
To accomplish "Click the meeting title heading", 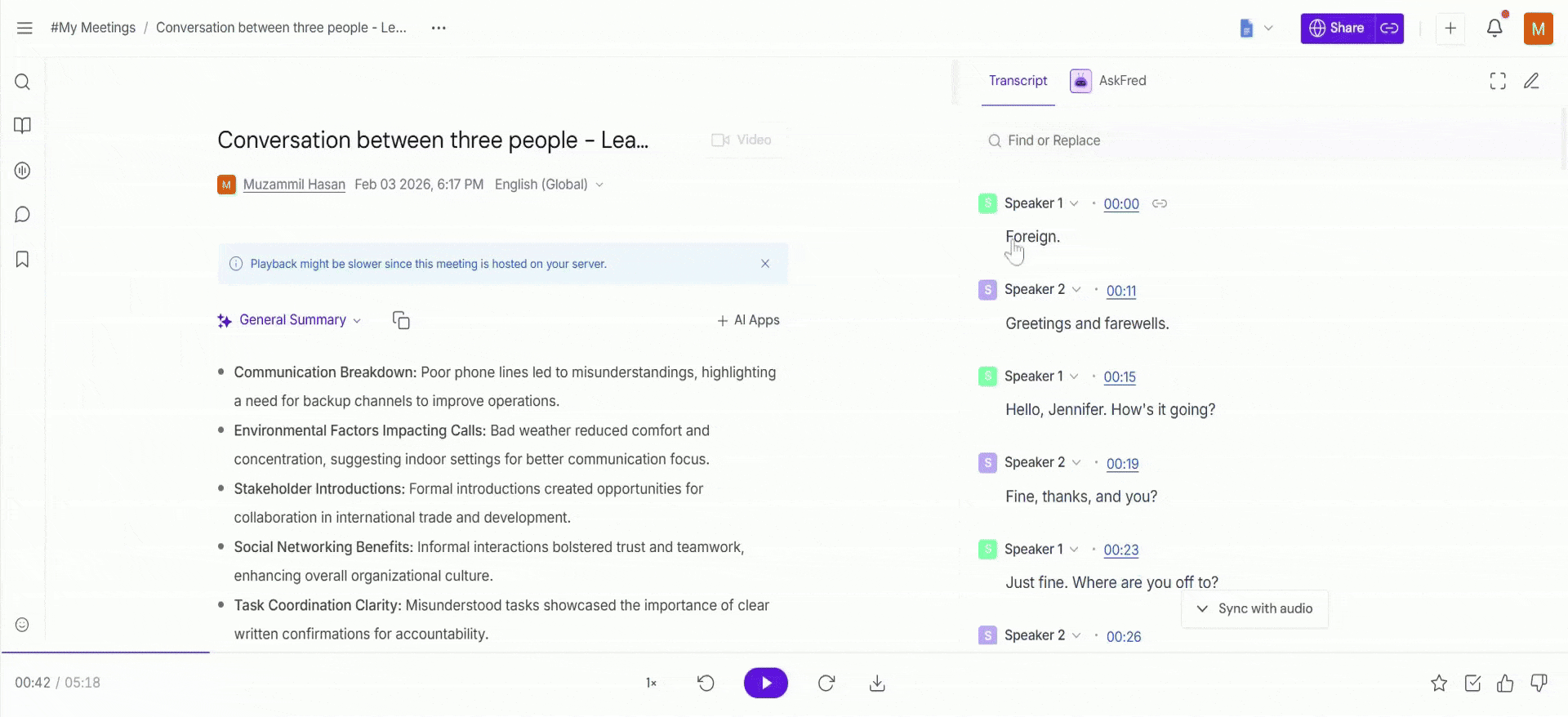I will (x=433, y=140).
